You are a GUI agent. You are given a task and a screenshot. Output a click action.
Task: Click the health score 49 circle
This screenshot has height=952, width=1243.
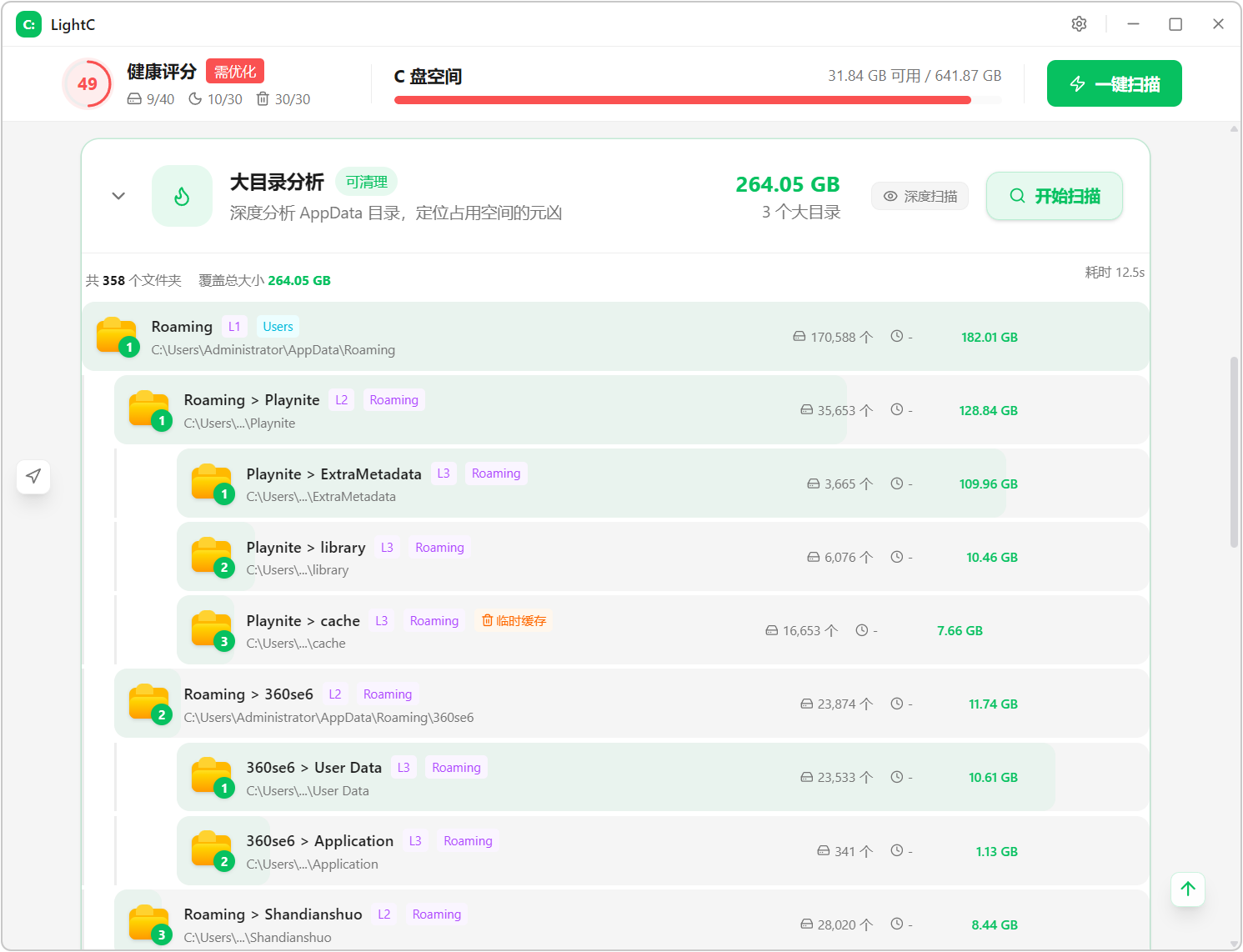click(x=88, y=83)
